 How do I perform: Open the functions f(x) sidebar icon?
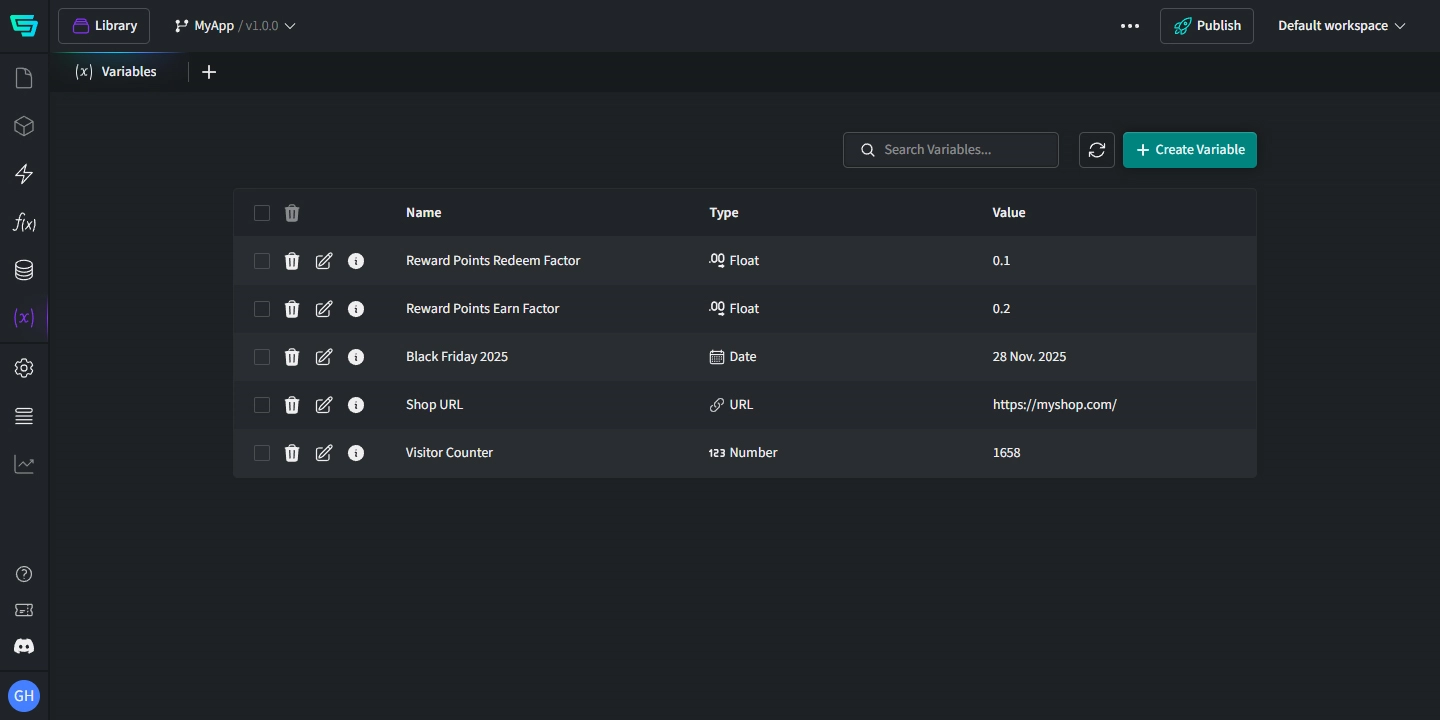point(24,222)
